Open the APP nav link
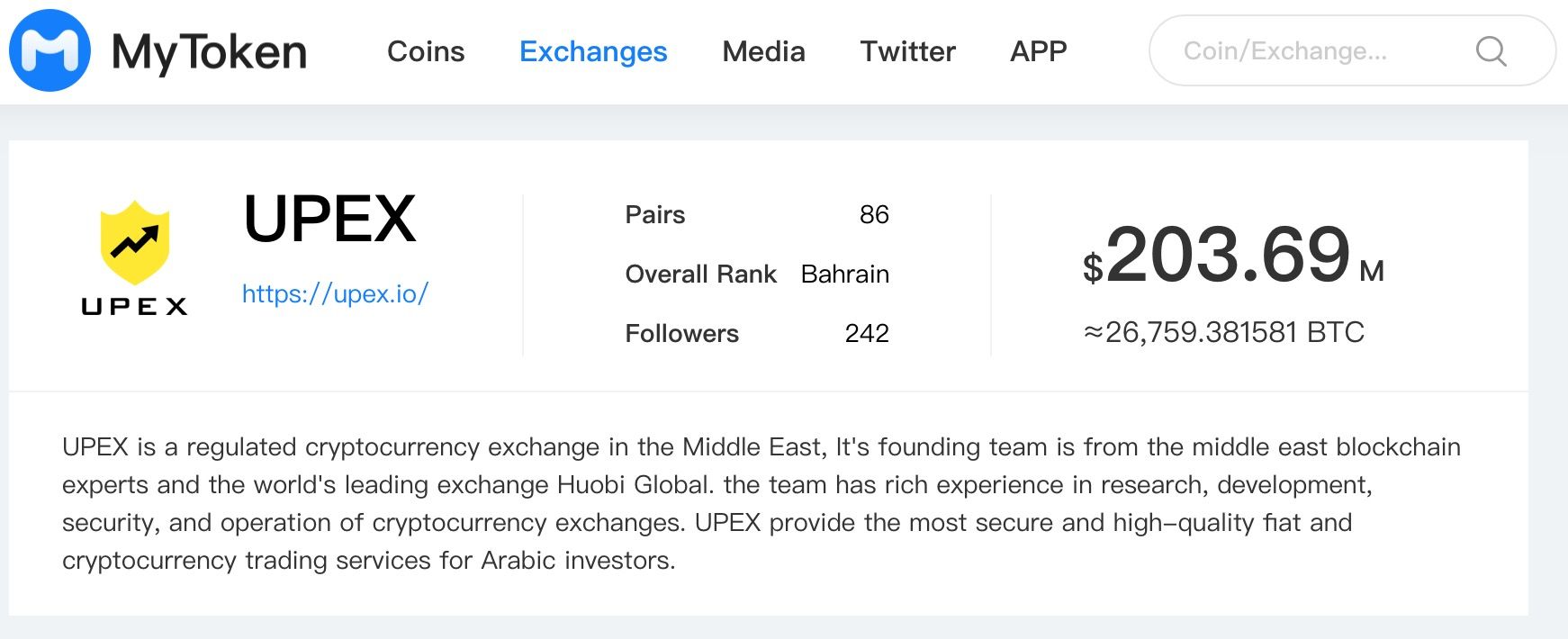The width and height of the screenshot is (1568, 639). tap(1038, 51)
